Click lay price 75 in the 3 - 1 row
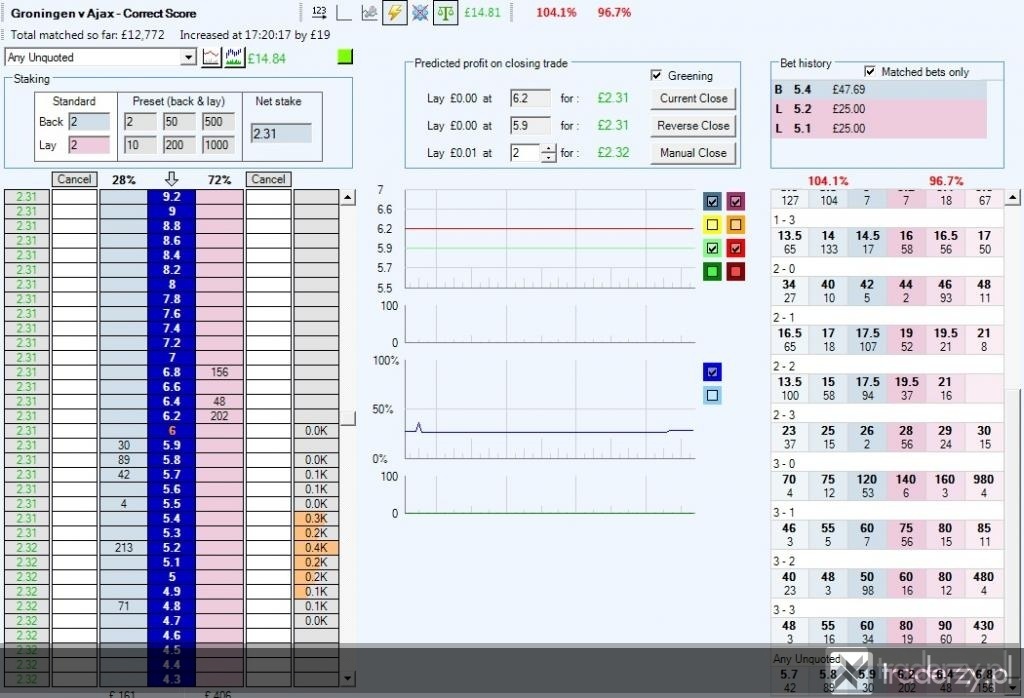The image size is (1024, 698). pos(906,535)
